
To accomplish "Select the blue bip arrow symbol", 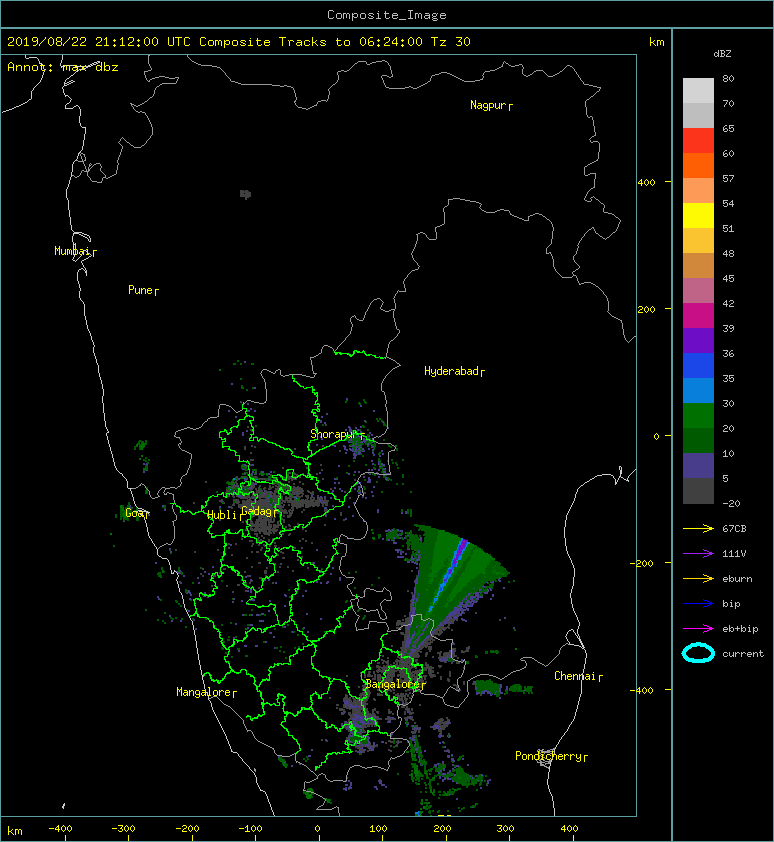I will point(698,604).
